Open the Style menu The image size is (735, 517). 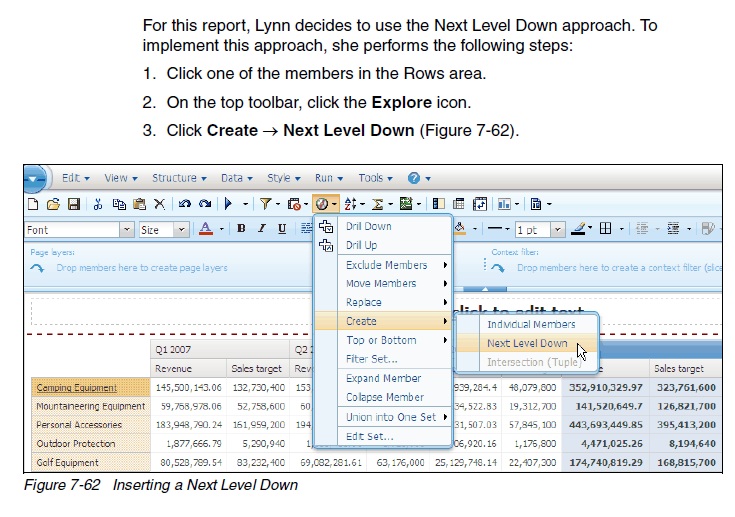(x=284, y=178)
